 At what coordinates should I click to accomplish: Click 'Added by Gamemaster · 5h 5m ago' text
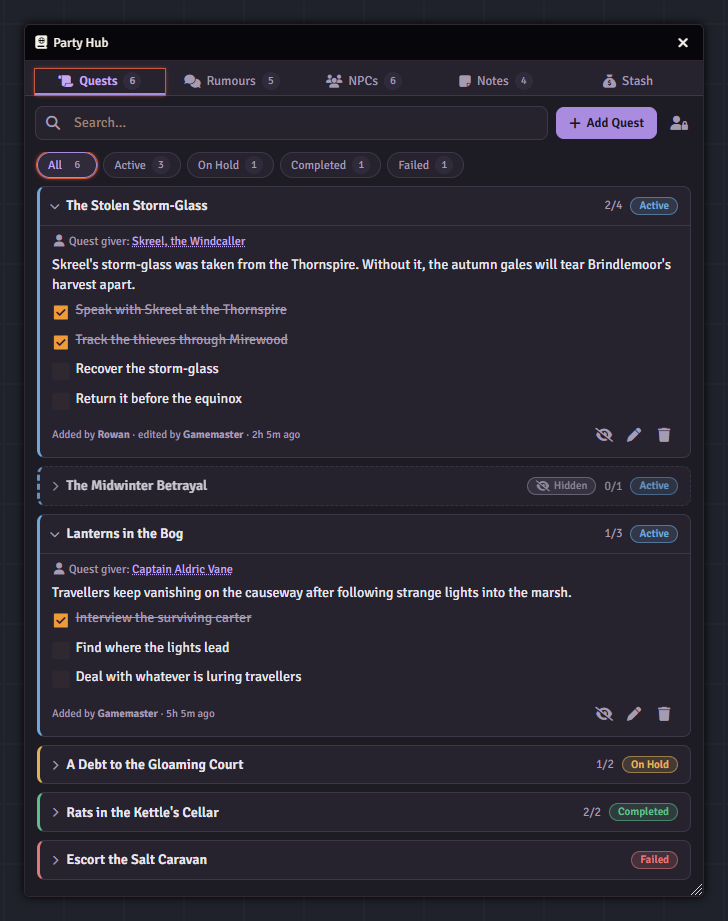coord(133,714)
